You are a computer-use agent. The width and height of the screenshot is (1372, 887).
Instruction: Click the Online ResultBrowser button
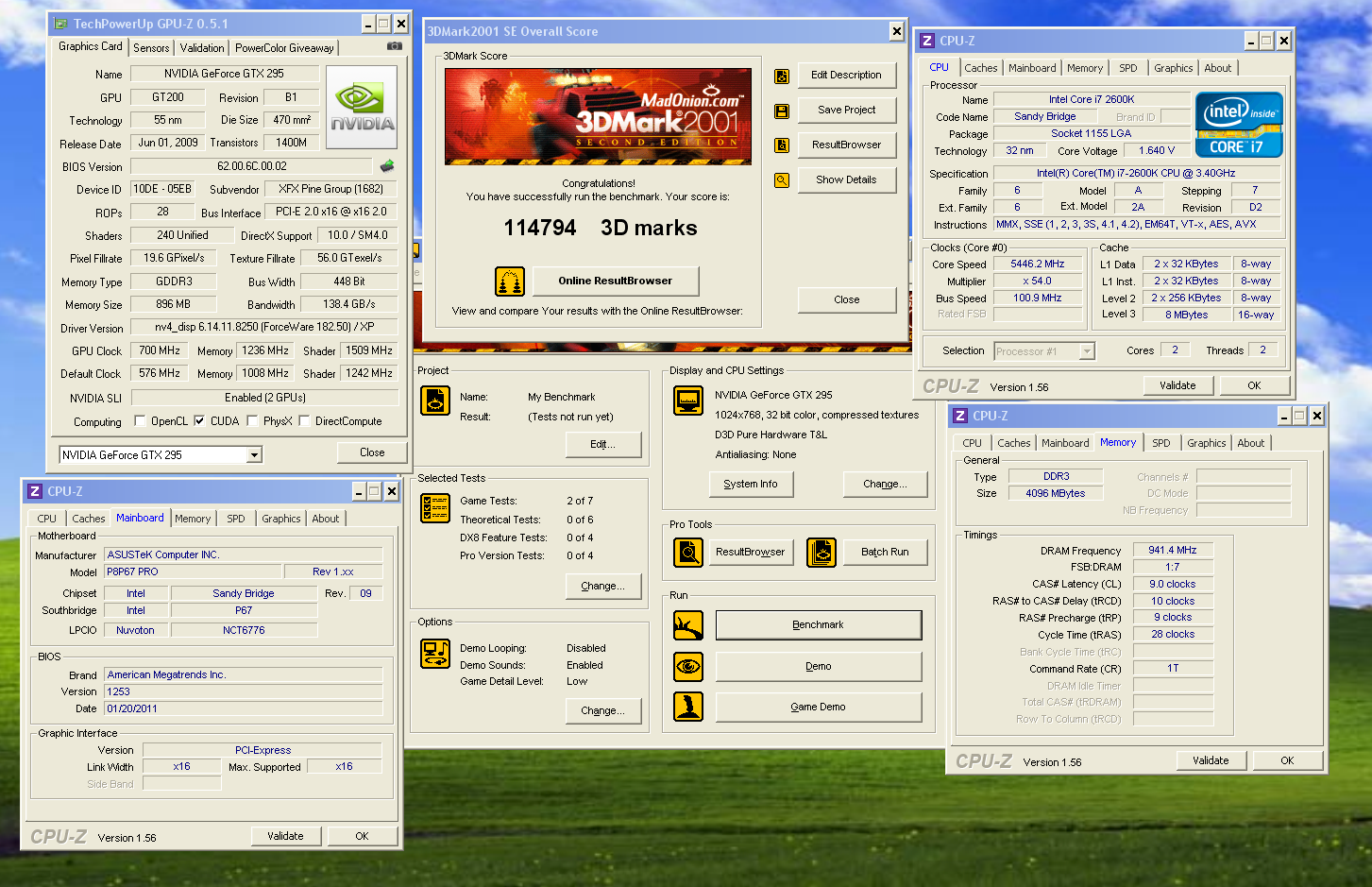point(616,281)
